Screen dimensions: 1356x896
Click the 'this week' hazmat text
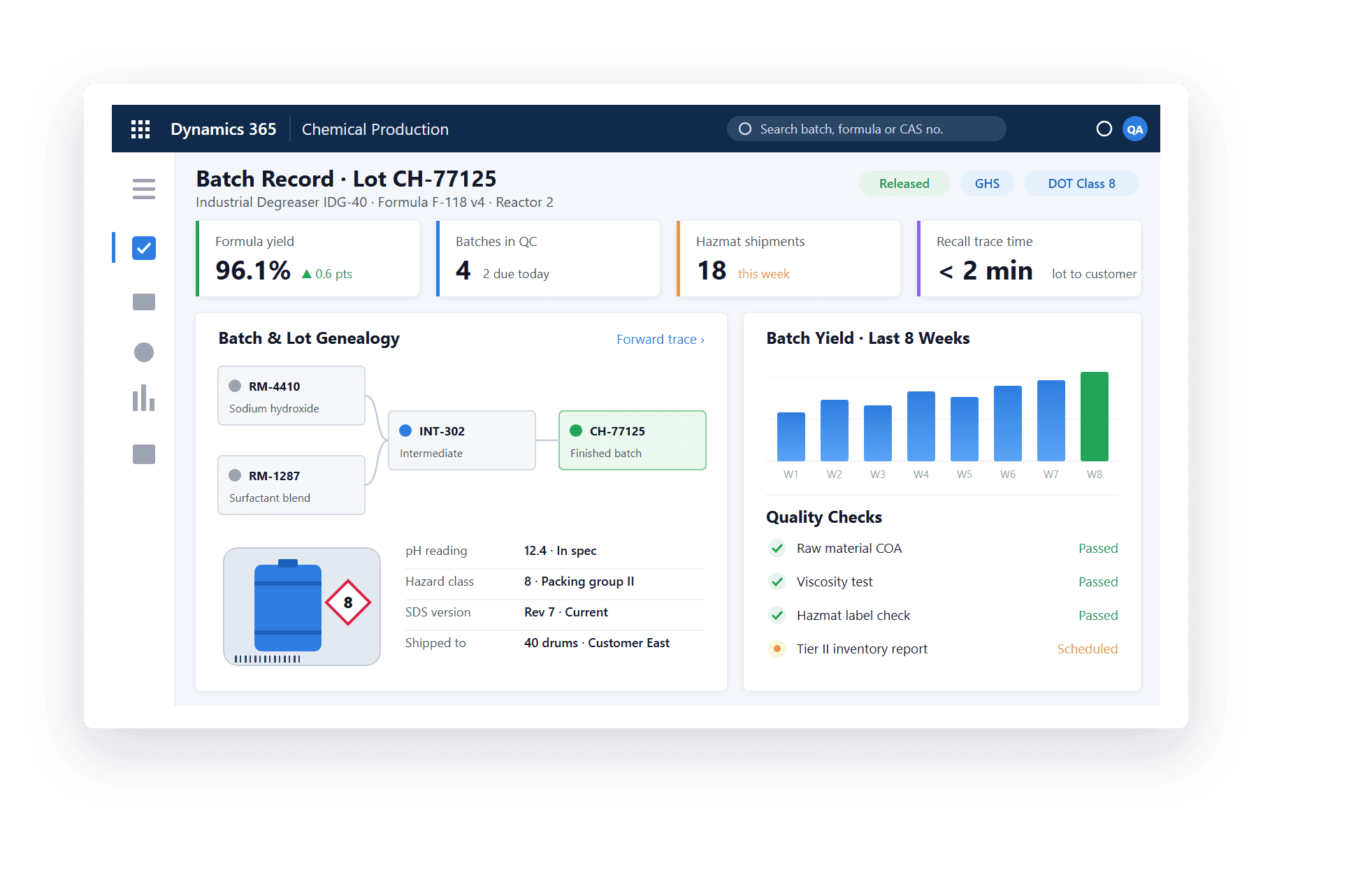point(763,274)
